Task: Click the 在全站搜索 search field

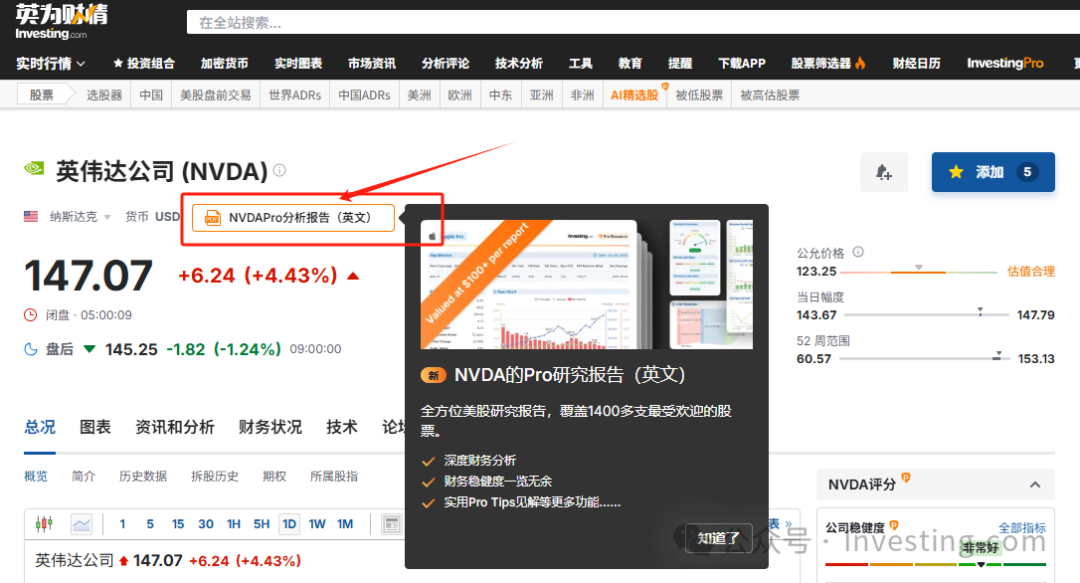Action: (x=633, y=23)
